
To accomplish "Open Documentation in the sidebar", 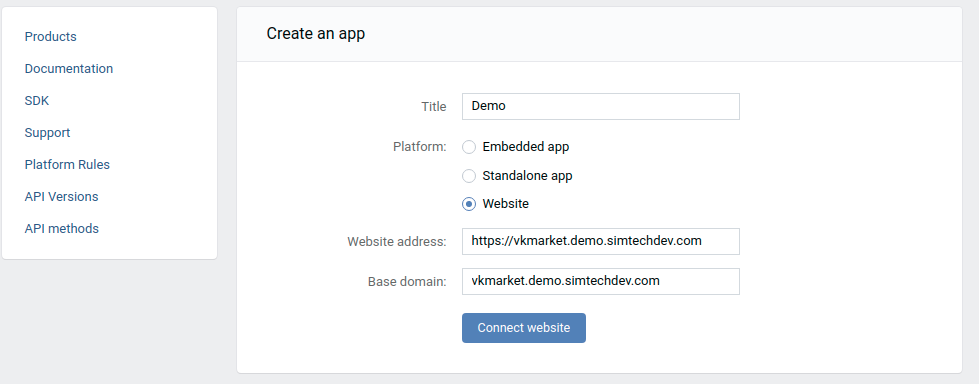I will pos(69,69).
